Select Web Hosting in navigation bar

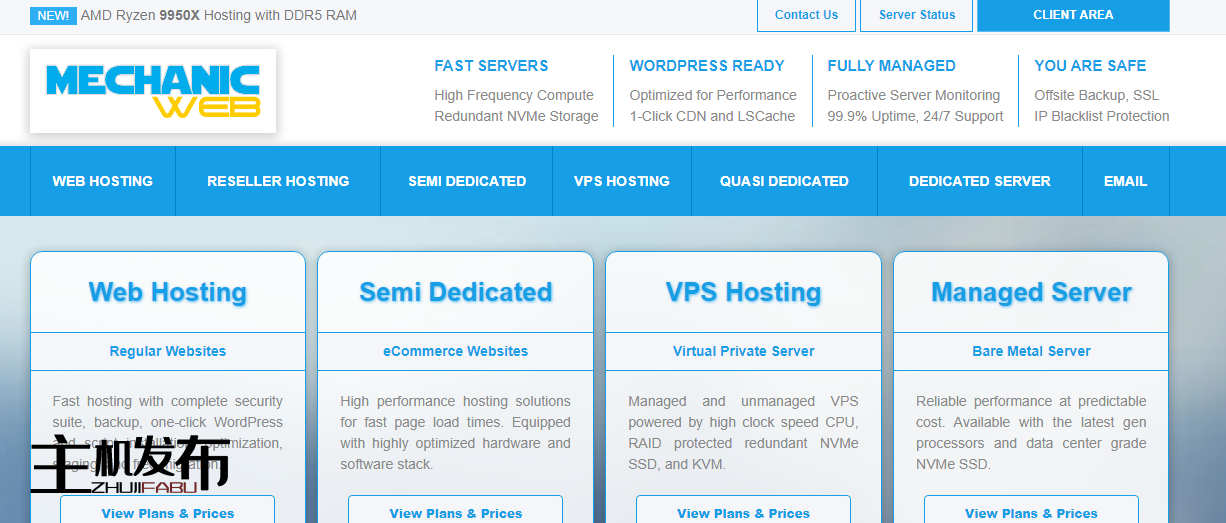click(102, 181)
